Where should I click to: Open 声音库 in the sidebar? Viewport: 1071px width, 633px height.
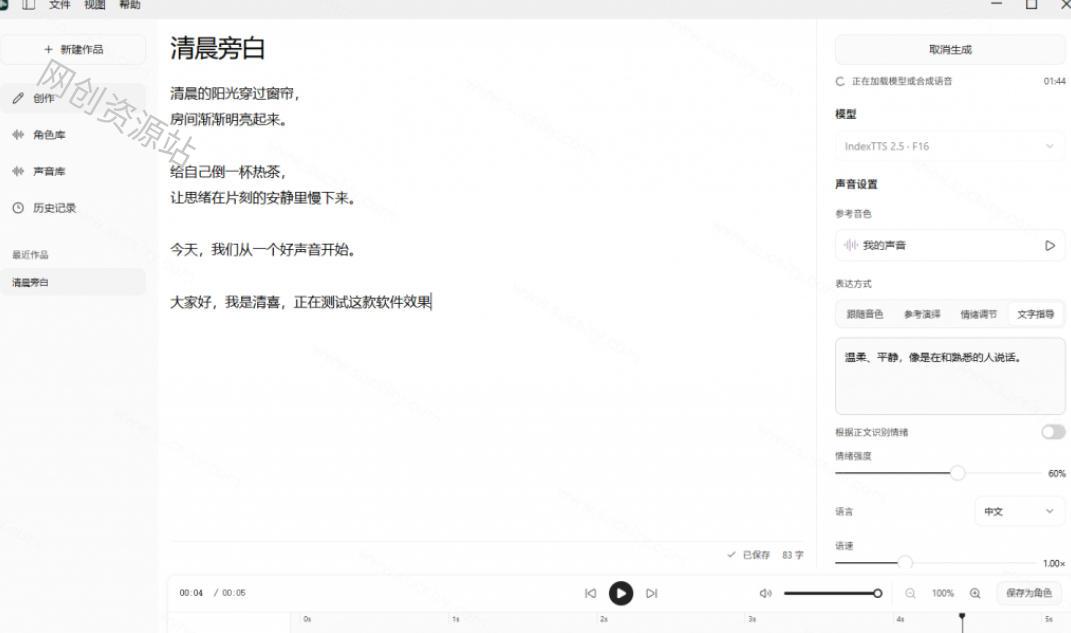[73, 171]
